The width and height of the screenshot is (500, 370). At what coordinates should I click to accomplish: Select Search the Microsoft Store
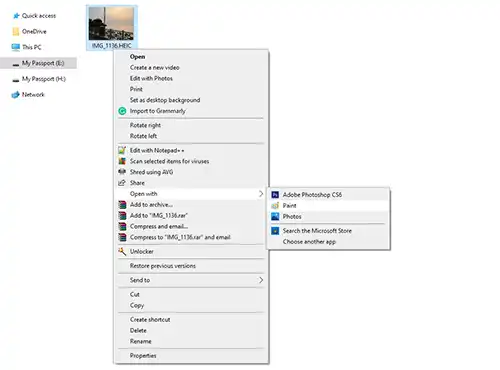[328, 231]
